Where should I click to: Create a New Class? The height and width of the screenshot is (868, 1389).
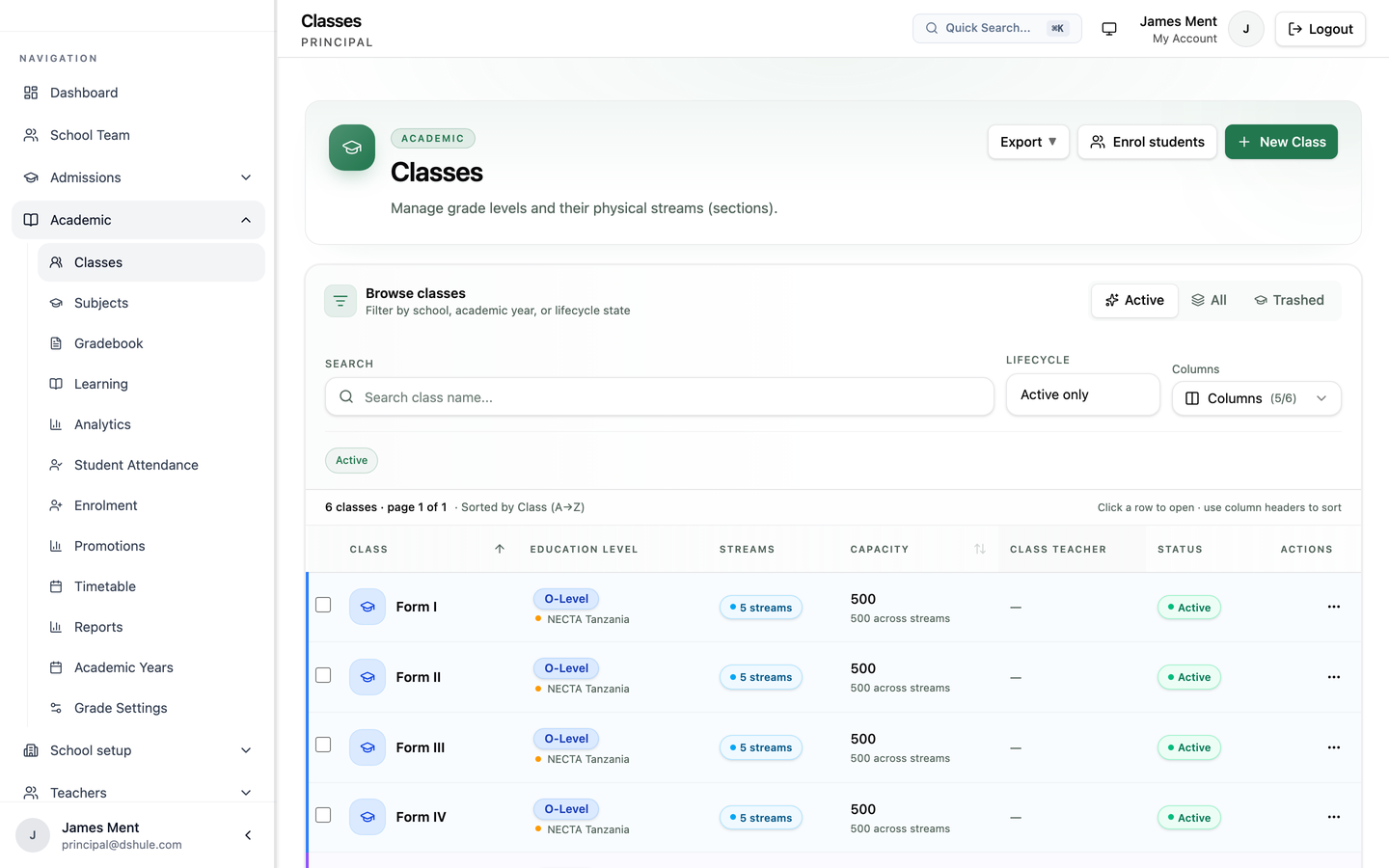[1281, 142]
